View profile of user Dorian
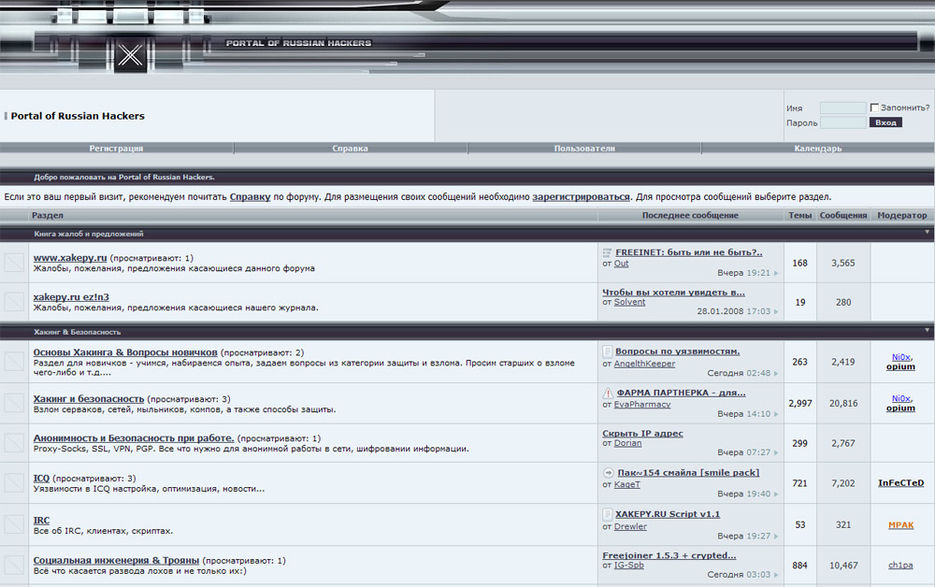This screenshot has height=587, width=935. [628, 443]
